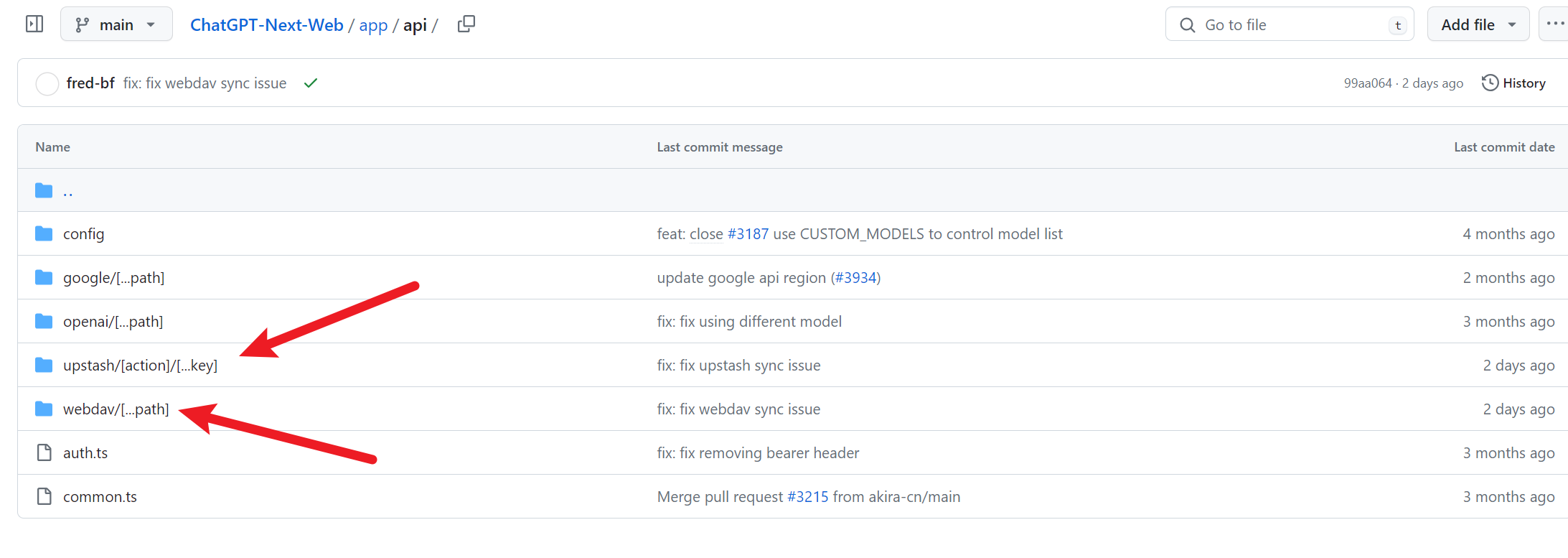Viewport: 1568px width, 558px height.
Task: Click the api breadcrumb text
Action: 415,26
